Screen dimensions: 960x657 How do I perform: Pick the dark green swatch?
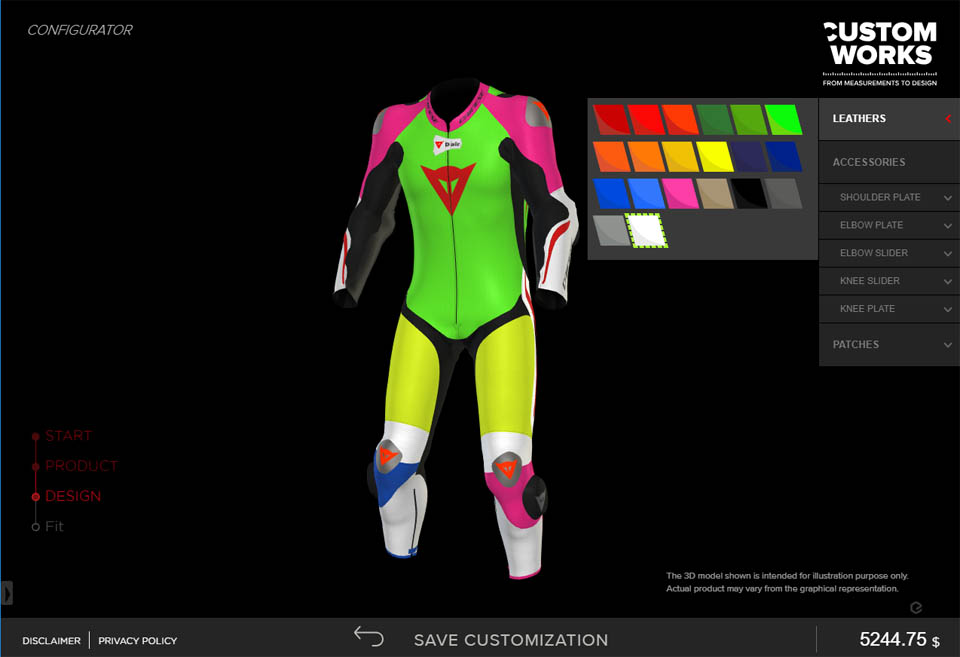[714, 119]
